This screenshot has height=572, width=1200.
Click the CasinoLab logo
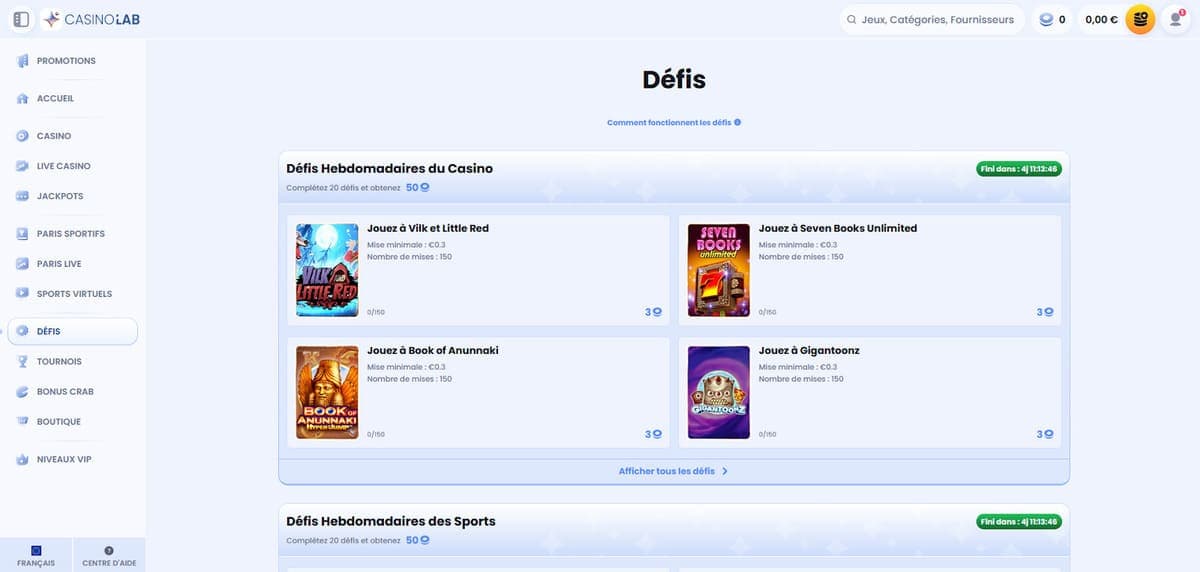pos(92,19)
